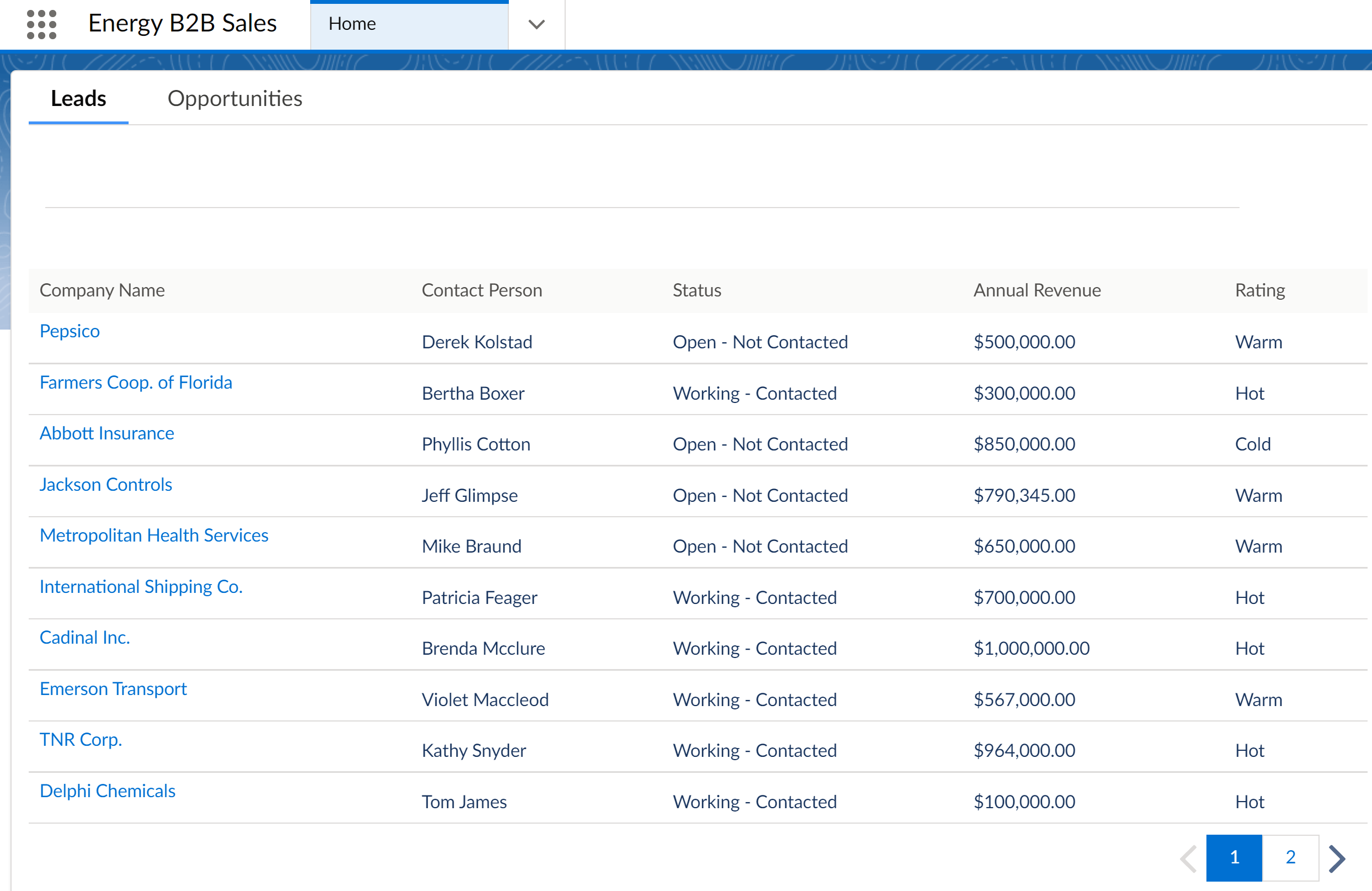Switch to the Opportunities tab

coord(235,99)
